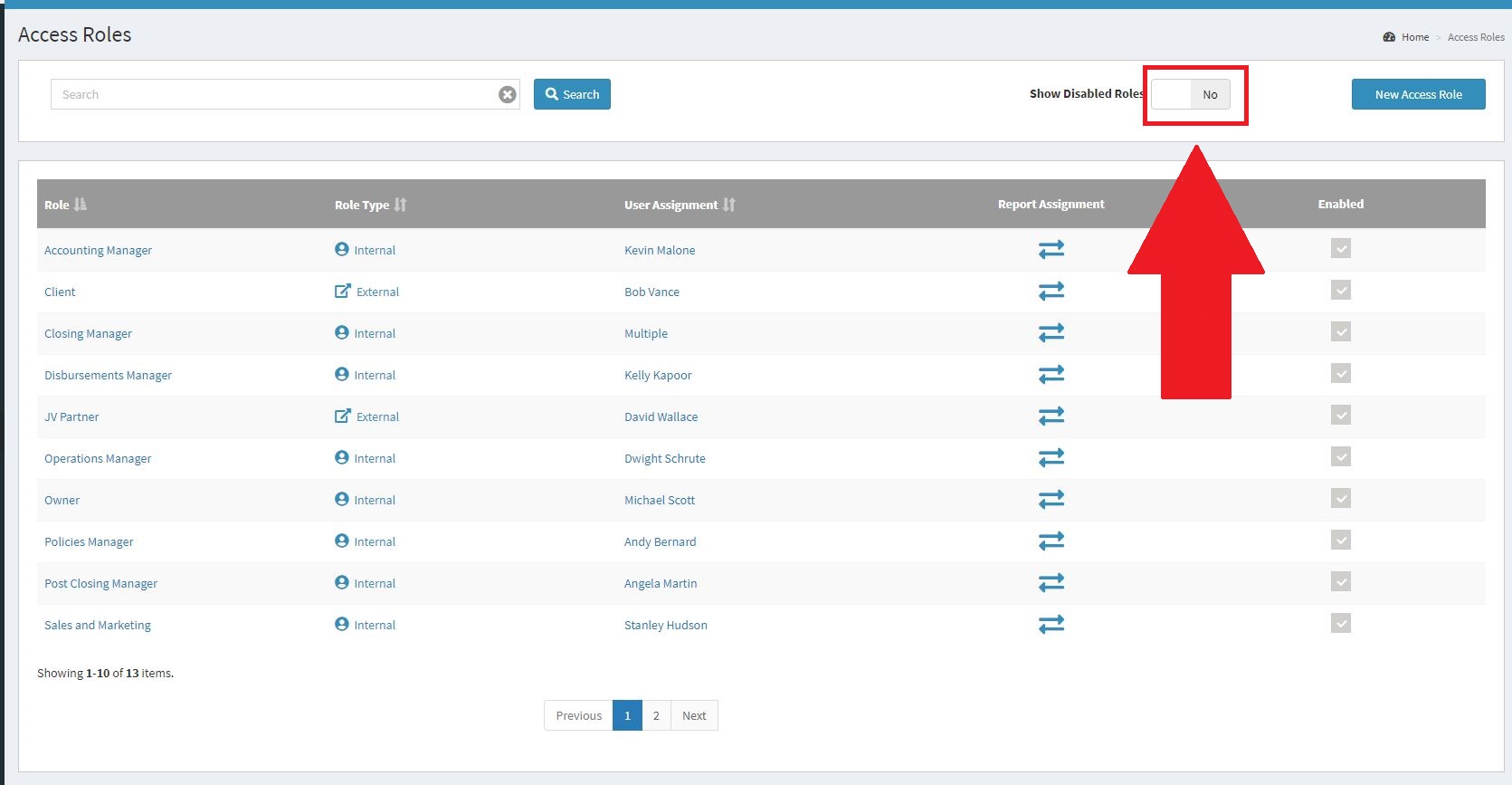This screenshot has height=785, width=1512.
Task: Sort by User Assignment column sort icon
Action: (729, 205)
